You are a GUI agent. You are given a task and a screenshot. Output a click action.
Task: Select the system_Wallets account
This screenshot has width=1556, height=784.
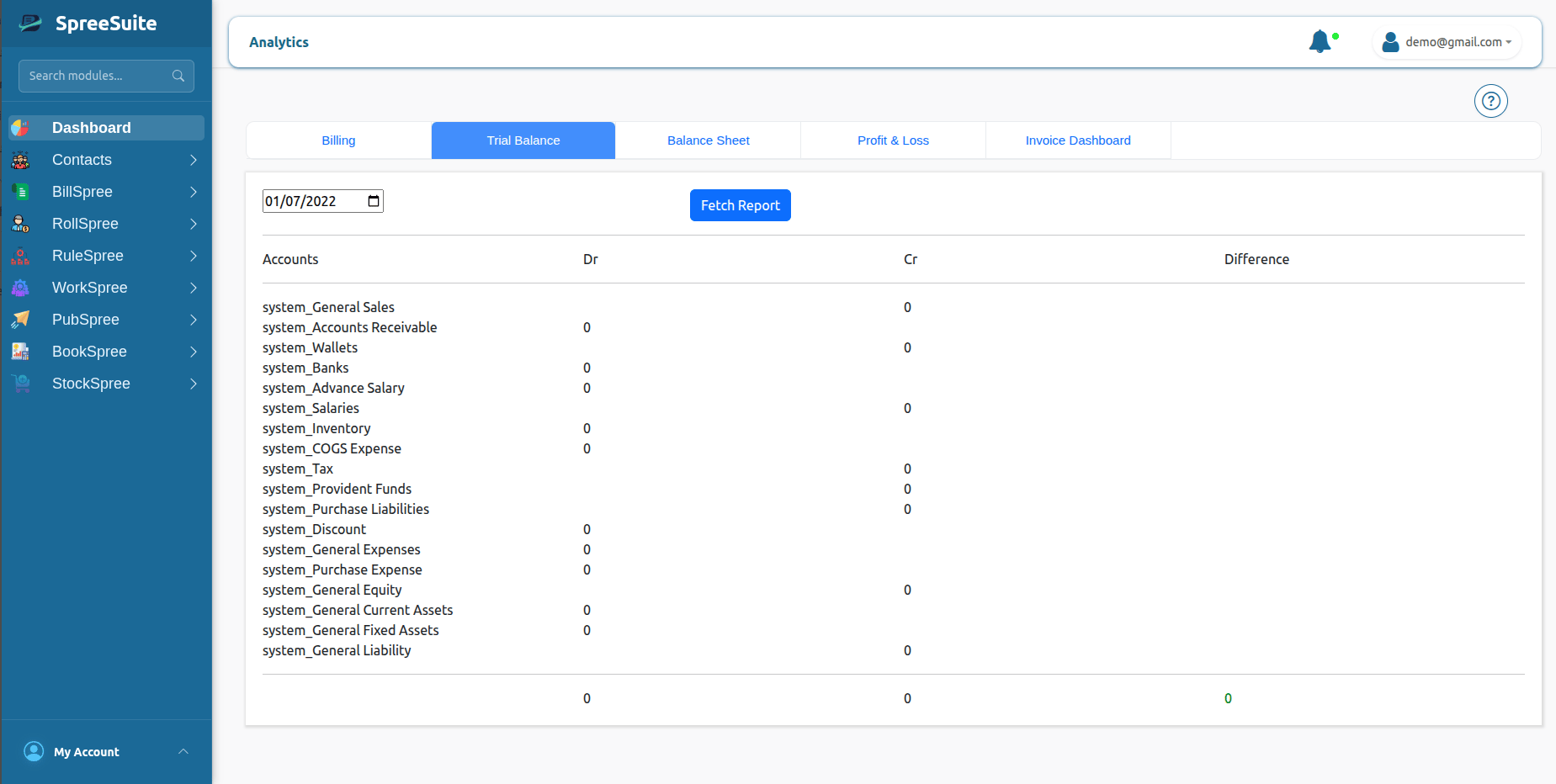coord(310,347)
